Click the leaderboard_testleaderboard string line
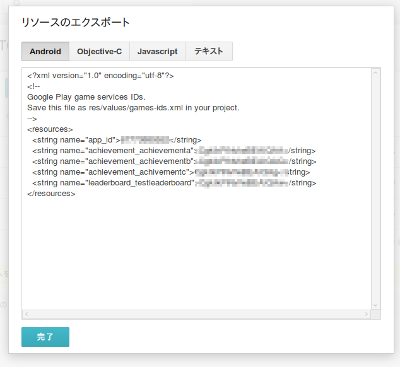 174,183
